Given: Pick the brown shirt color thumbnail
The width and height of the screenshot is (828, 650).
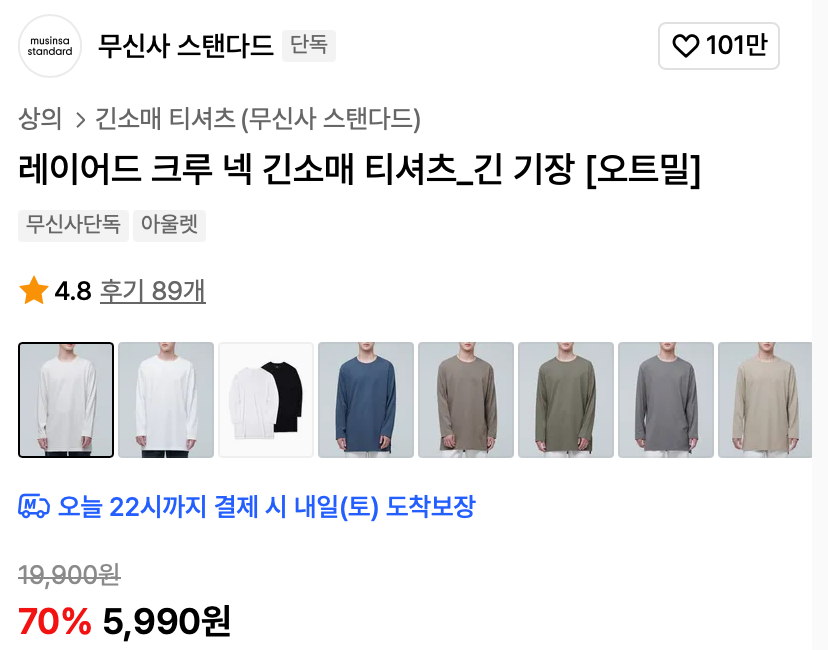Looking at the screenshot, I should pyautogui.click(x=466, y=400).
